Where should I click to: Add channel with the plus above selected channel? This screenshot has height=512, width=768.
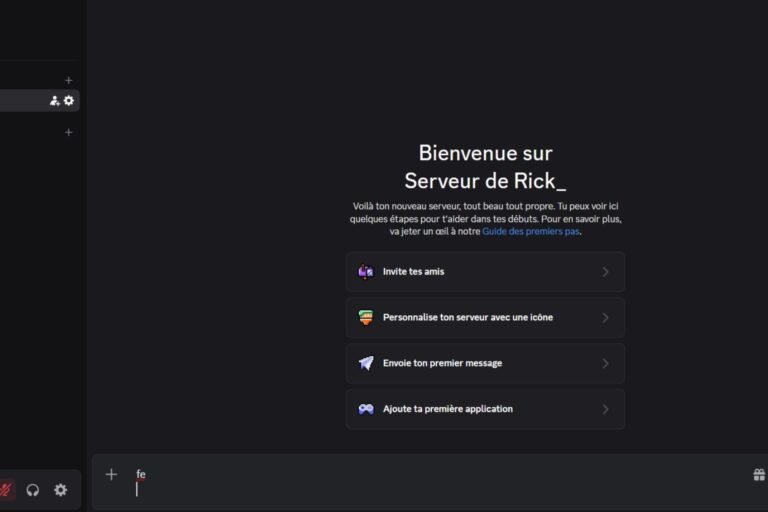(69, 80)
